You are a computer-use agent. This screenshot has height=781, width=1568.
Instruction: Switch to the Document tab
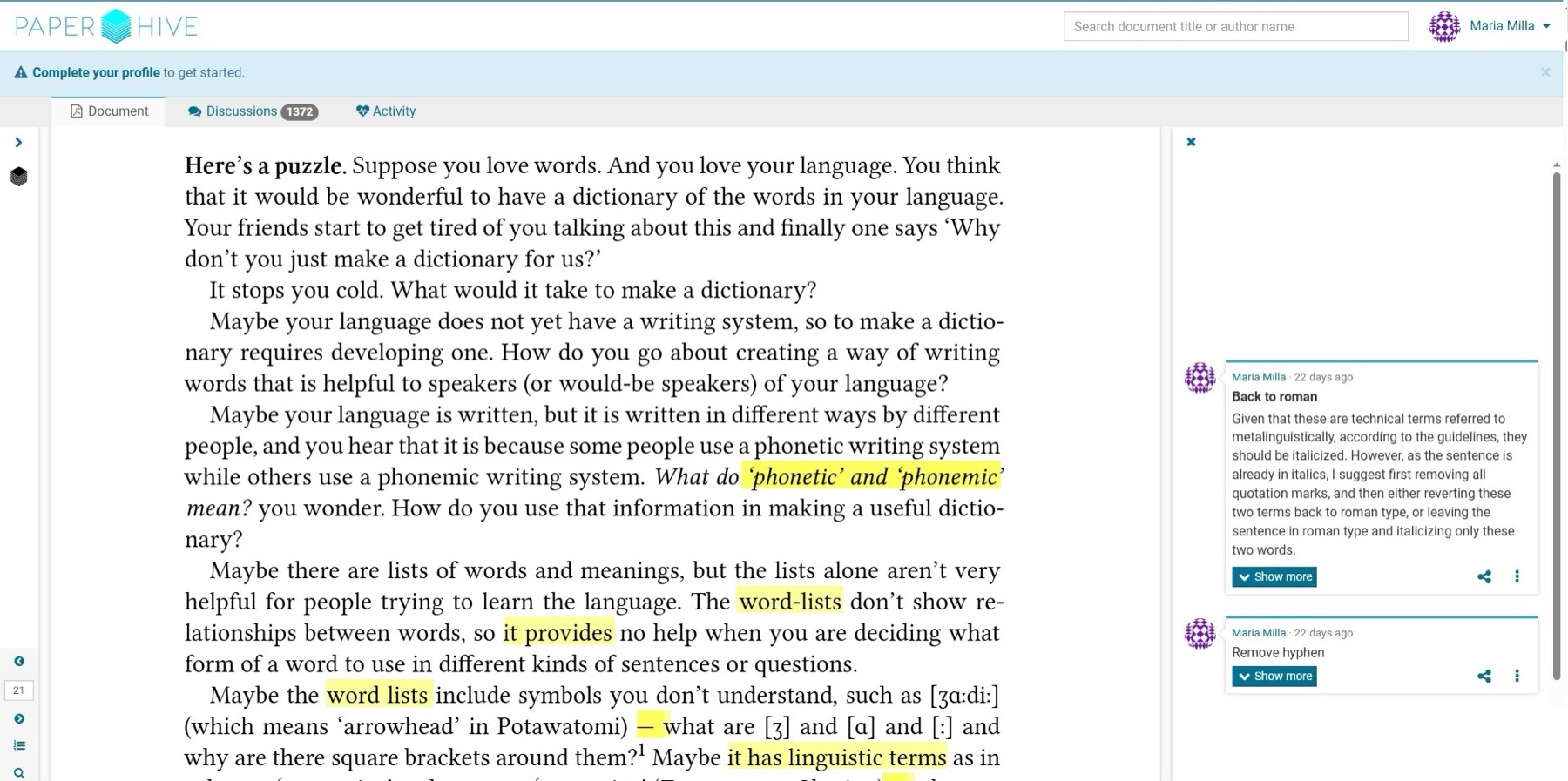[110, 111]
